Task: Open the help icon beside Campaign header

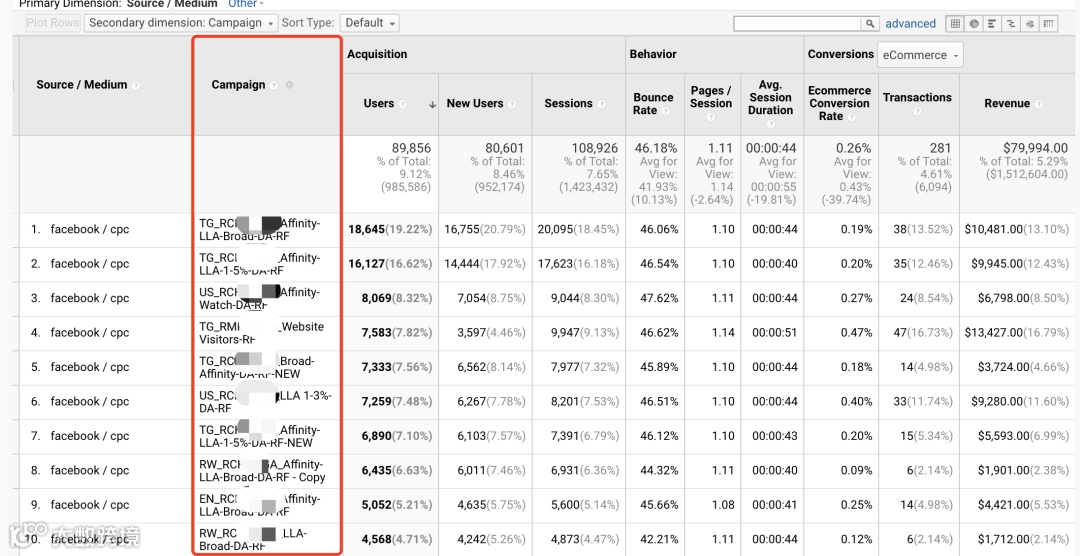Action: click(x=274, y=85)
